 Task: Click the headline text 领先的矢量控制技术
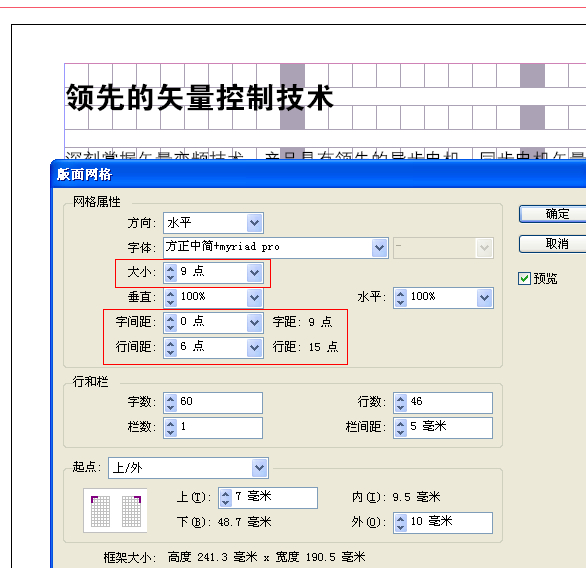(x=199, y=98)
